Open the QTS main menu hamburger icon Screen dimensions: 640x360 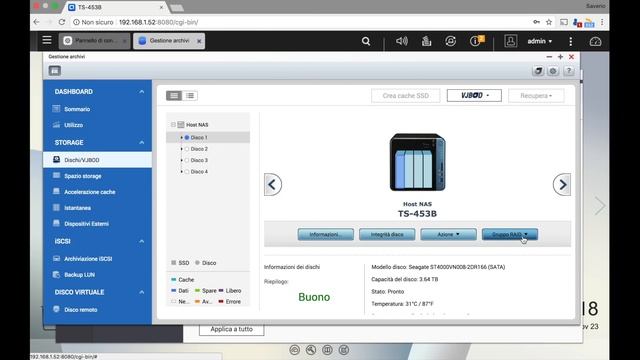47,40
